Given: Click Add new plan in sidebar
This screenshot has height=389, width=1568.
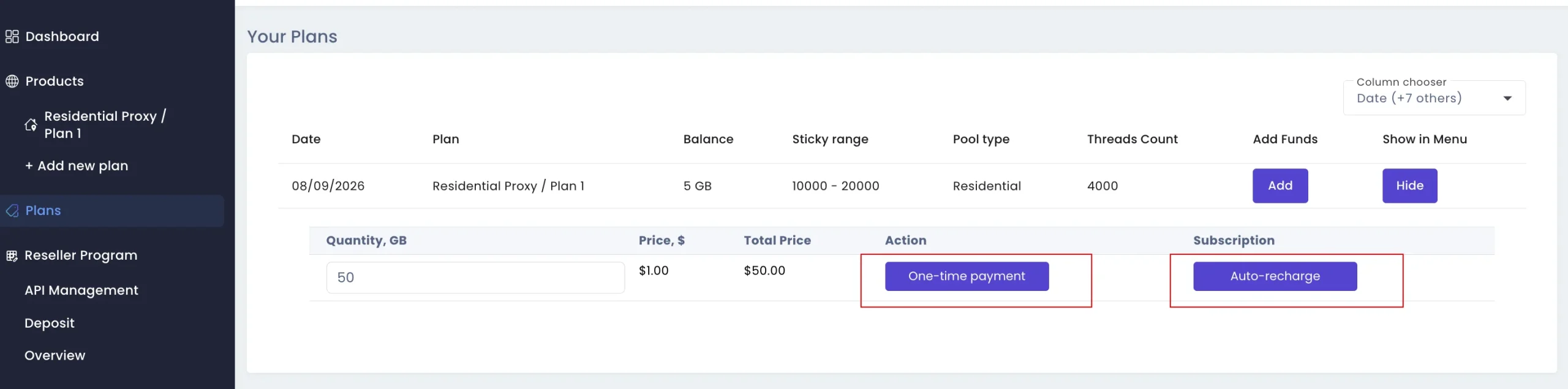Looking at the screenshot, I should tap(77, 166).
